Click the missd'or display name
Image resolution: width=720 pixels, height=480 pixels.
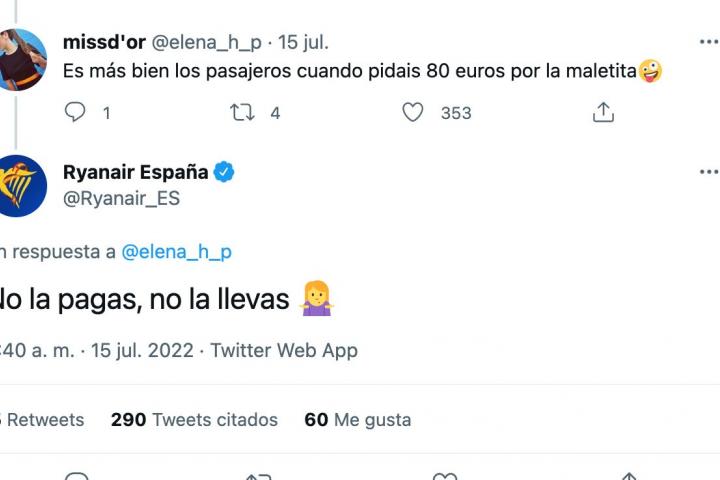104,42
